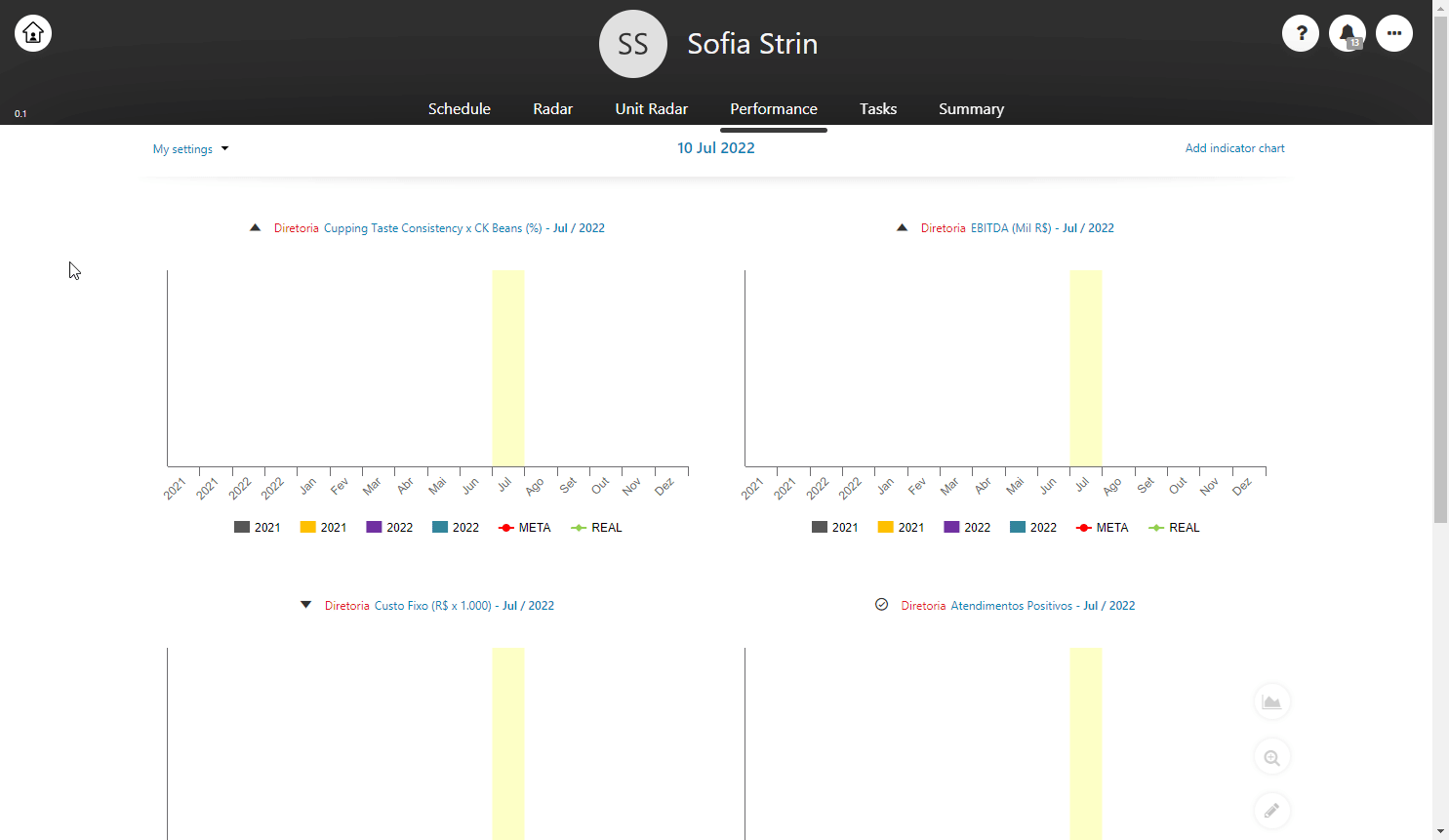The image size is (1449, 840).
Task: Open help with the question mark icon
Action: pyautogui.click(x=1301, y=33)
